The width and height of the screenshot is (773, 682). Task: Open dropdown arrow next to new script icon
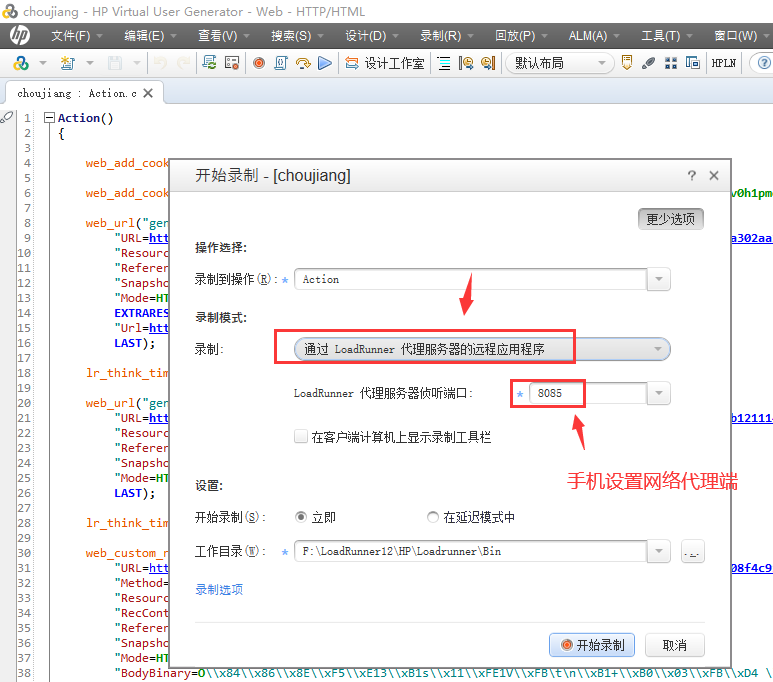click(90, 63)
